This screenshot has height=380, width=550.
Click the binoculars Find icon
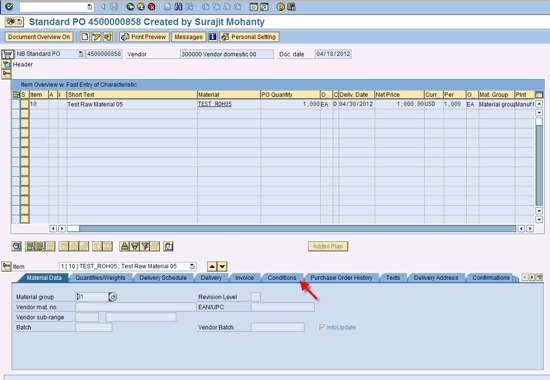tap(179, 6)
